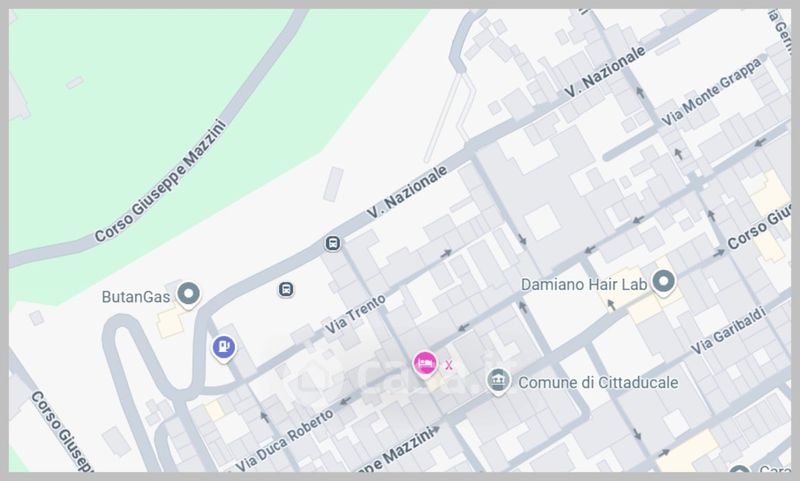Click the Corso Giuseppe Mazzini label along park
The image size is (800, 481).
(160, 181)
